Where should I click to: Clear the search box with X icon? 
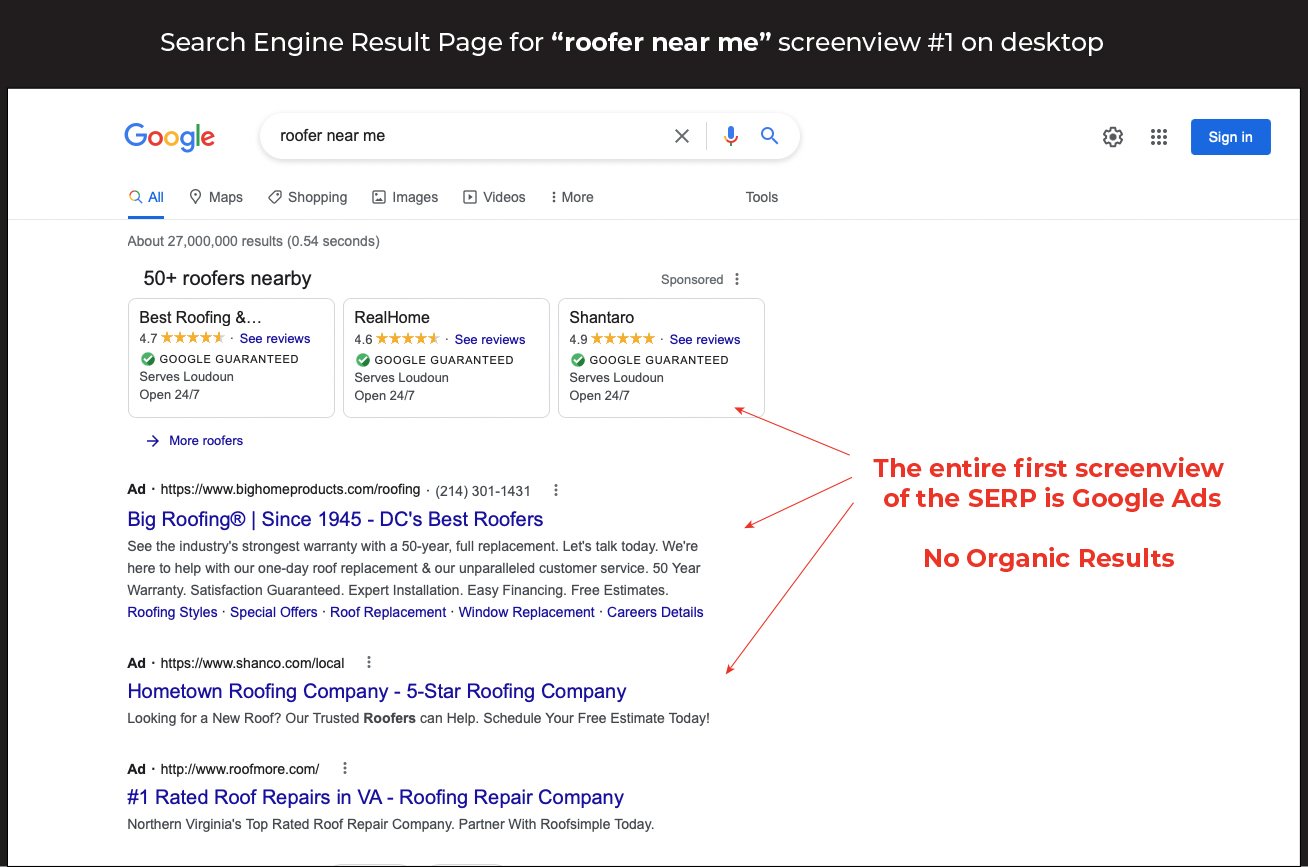click(682, 136)
